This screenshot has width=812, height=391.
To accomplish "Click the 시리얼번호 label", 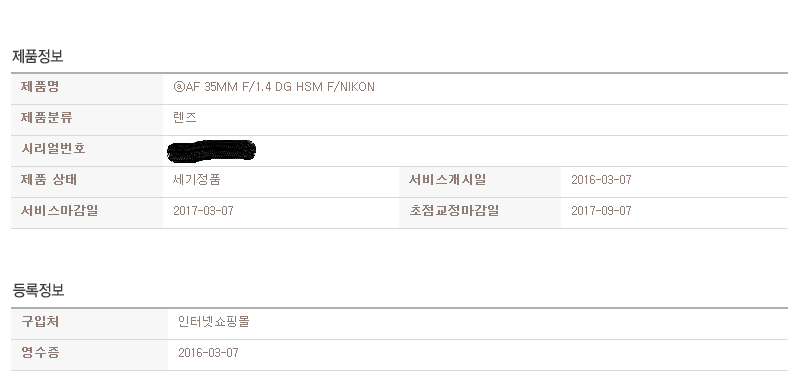I will (x=53, y=149).
